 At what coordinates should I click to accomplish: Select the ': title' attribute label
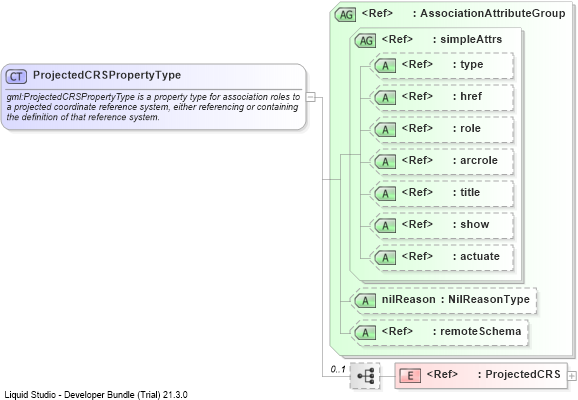coord(466,192)
